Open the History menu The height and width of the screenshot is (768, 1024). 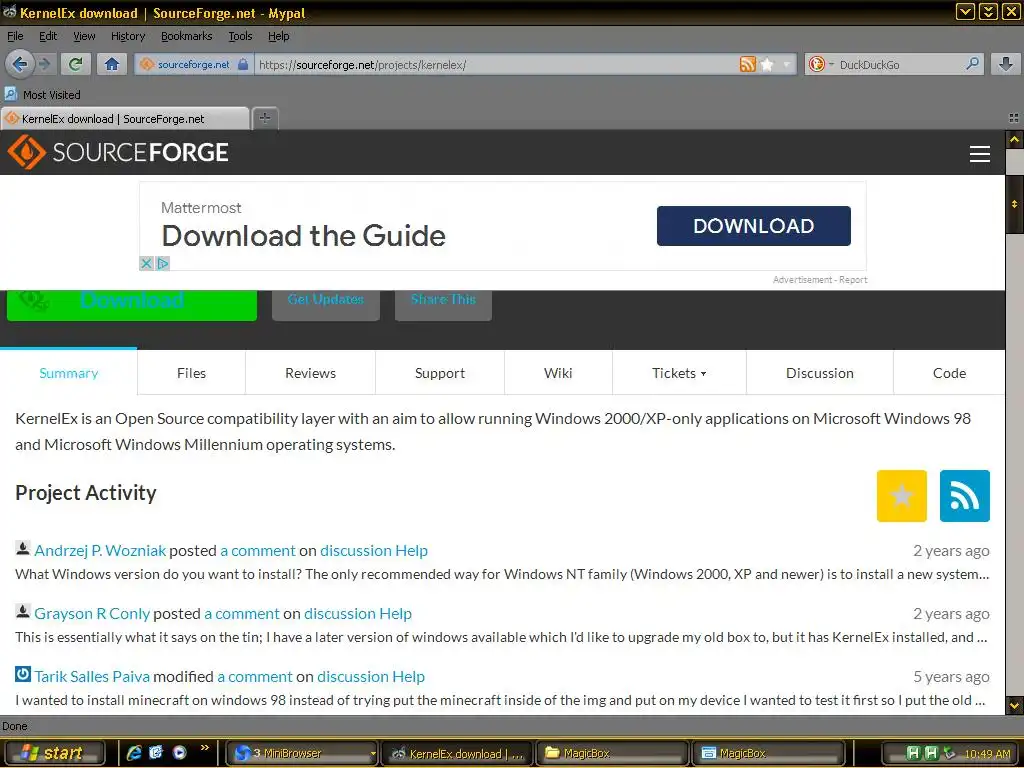128,36
